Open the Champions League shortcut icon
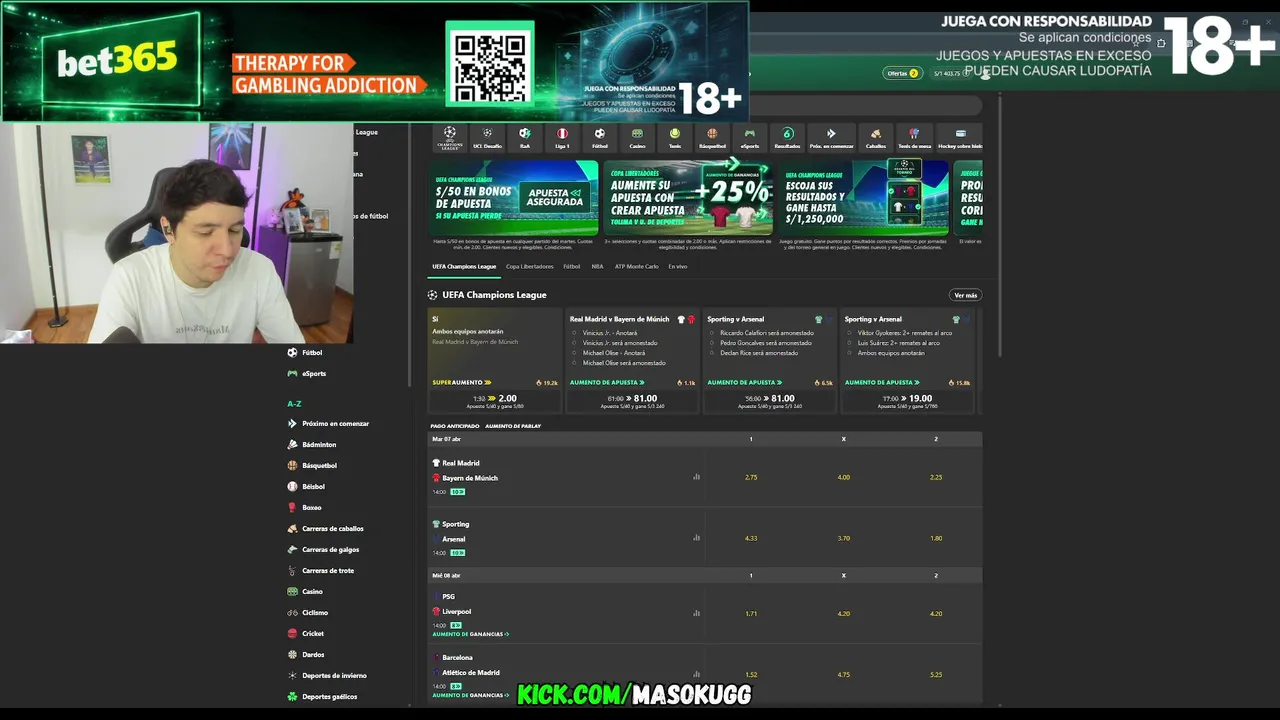 [x=450, y=138]
